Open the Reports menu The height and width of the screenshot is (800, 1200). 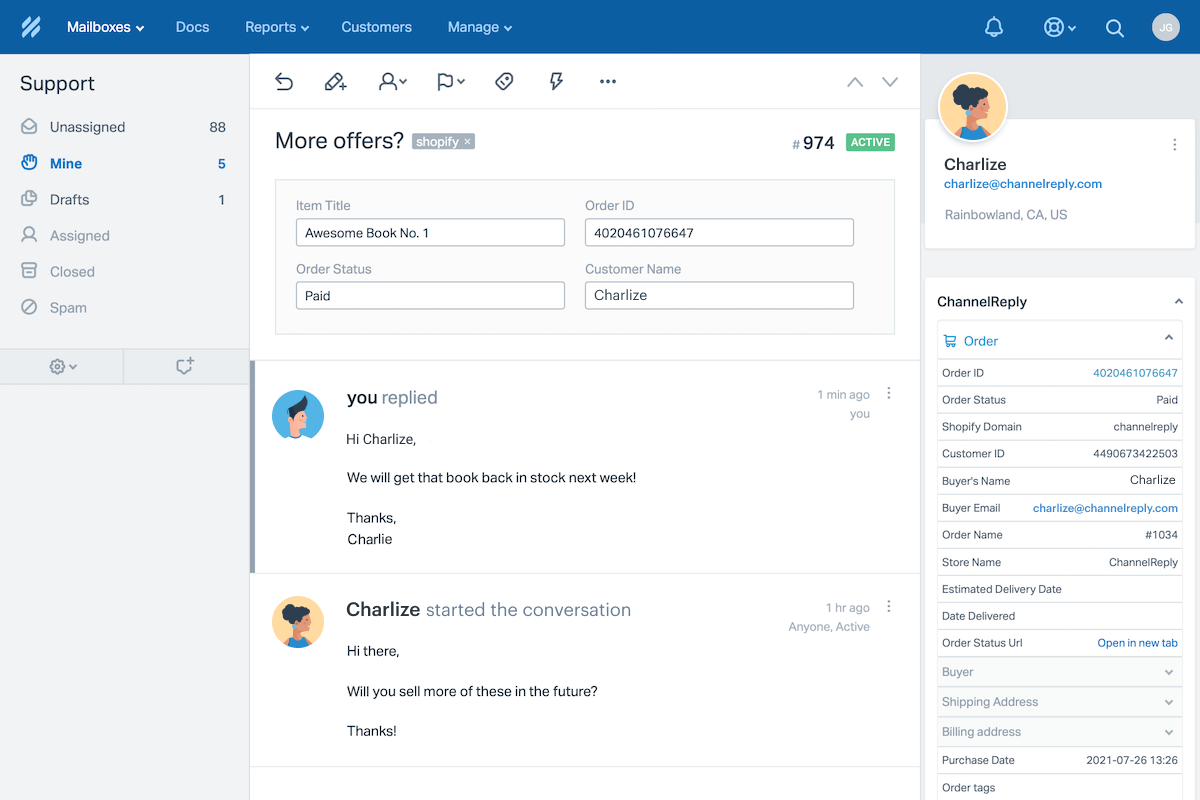(x=277, y=27)
